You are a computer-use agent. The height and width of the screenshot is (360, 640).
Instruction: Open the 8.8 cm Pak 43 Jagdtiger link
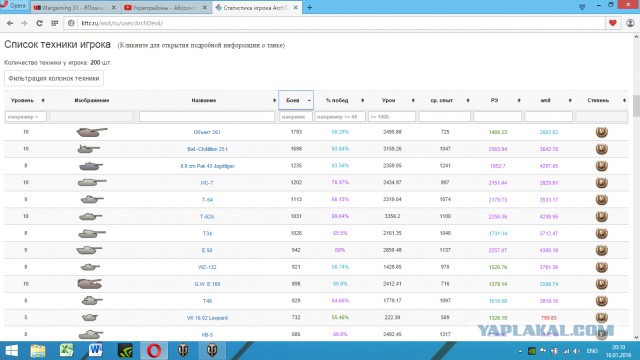tap(207, 166)
